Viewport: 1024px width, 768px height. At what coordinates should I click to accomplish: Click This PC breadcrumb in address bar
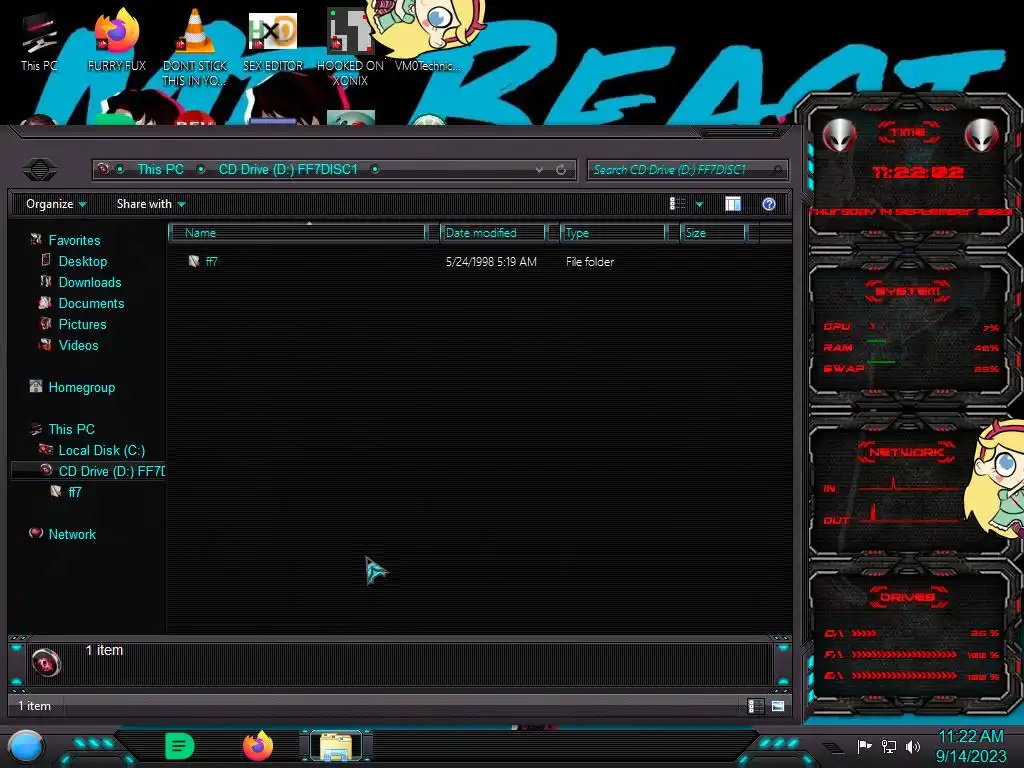[x=161, y=170]
